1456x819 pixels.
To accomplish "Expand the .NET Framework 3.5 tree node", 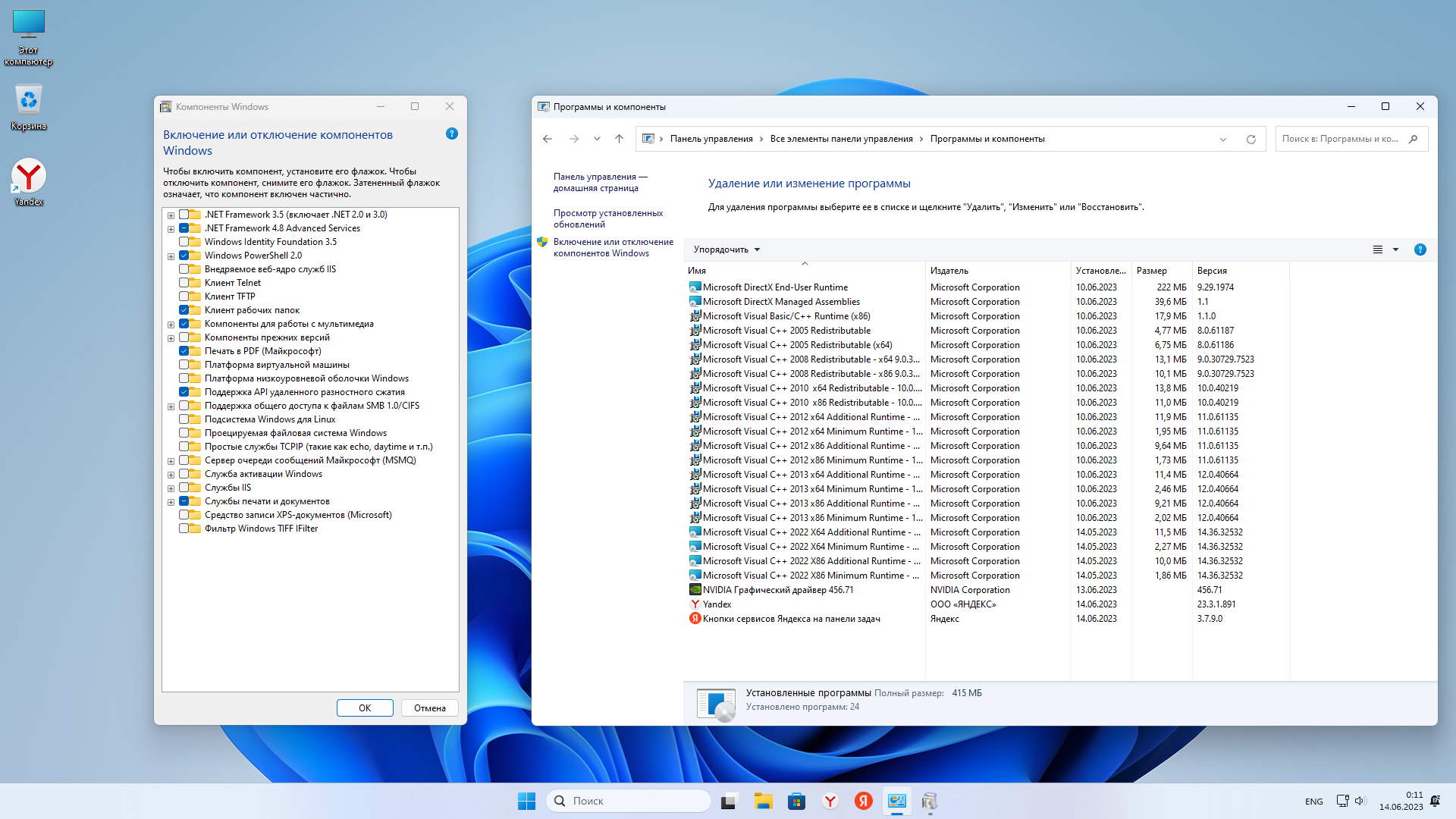I will click(171, 215).
